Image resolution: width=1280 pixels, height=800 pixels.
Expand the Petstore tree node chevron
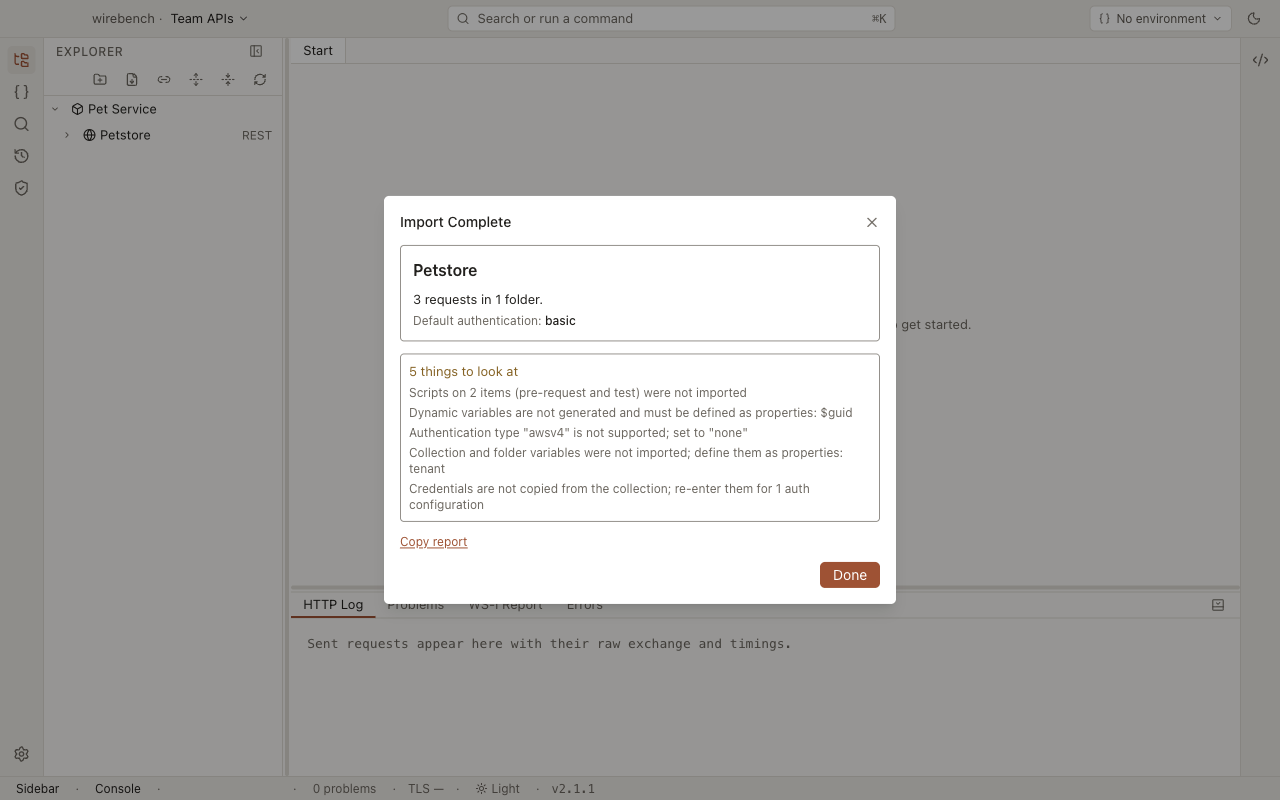tap(67, 135)
